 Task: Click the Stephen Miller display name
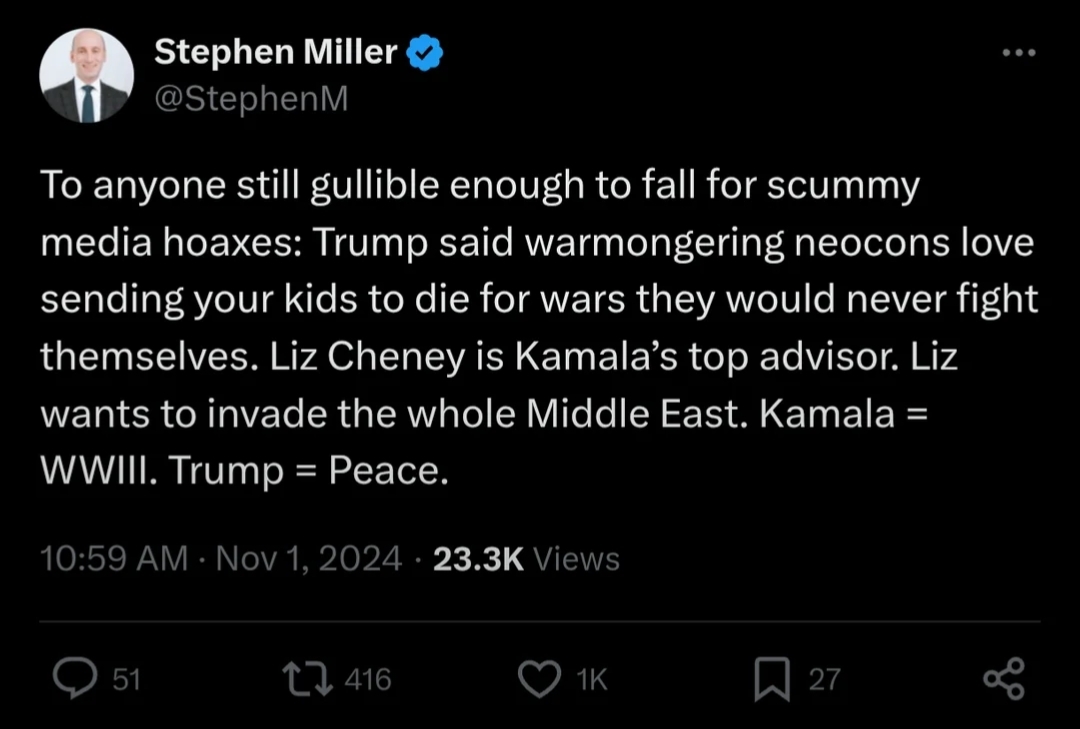tap(275, 53)
